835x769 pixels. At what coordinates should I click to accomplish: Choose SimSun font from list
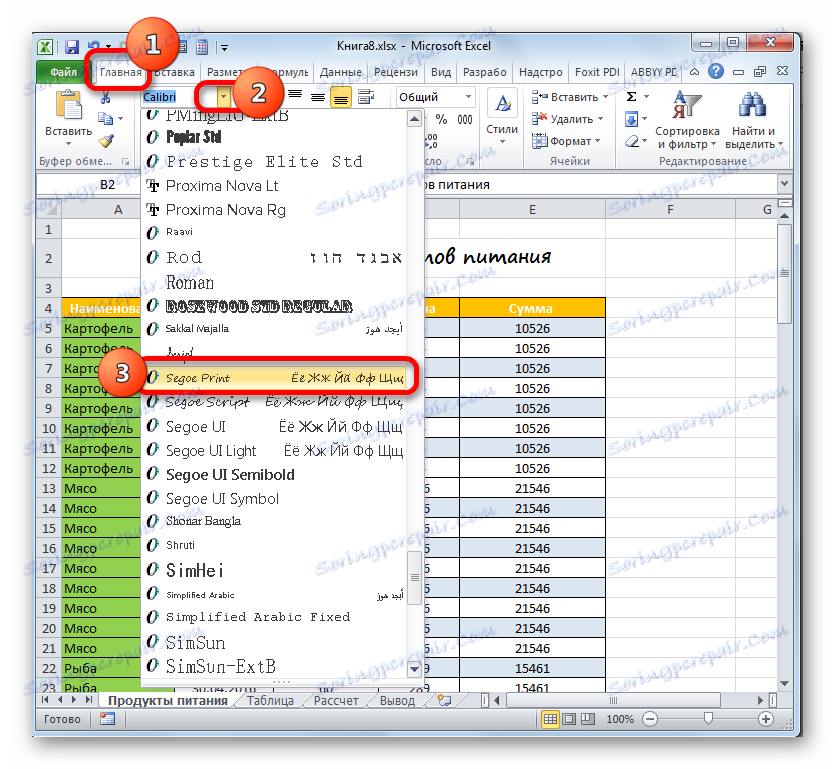pos(275,642)
